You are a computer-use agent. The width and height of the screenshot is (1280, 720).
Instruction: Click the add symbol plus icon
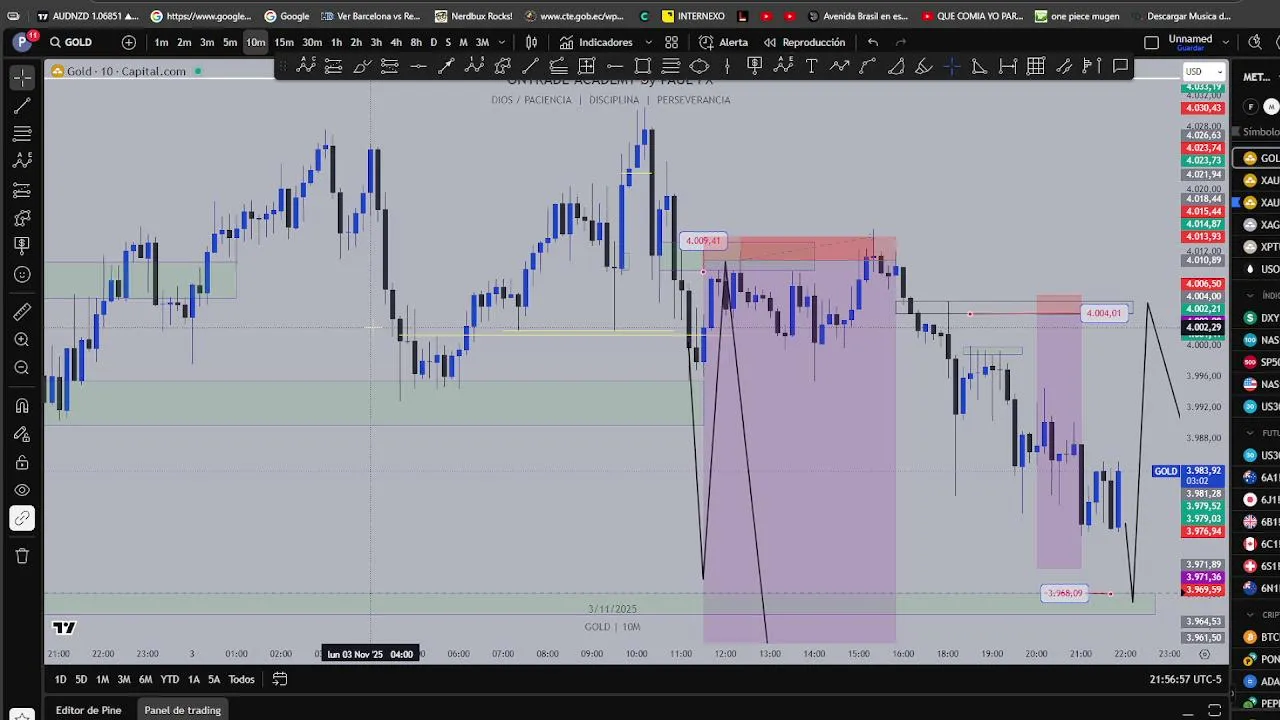(x=129, y=42)
